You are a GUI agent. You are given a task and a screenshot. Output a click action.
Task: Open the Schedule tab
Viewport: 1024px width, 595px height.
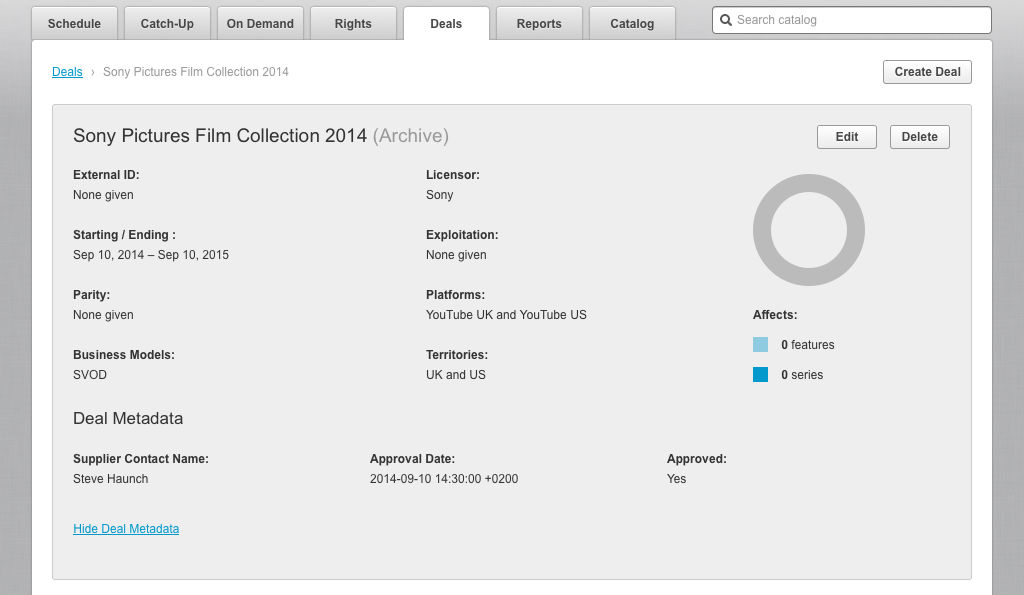coord(74,24)
